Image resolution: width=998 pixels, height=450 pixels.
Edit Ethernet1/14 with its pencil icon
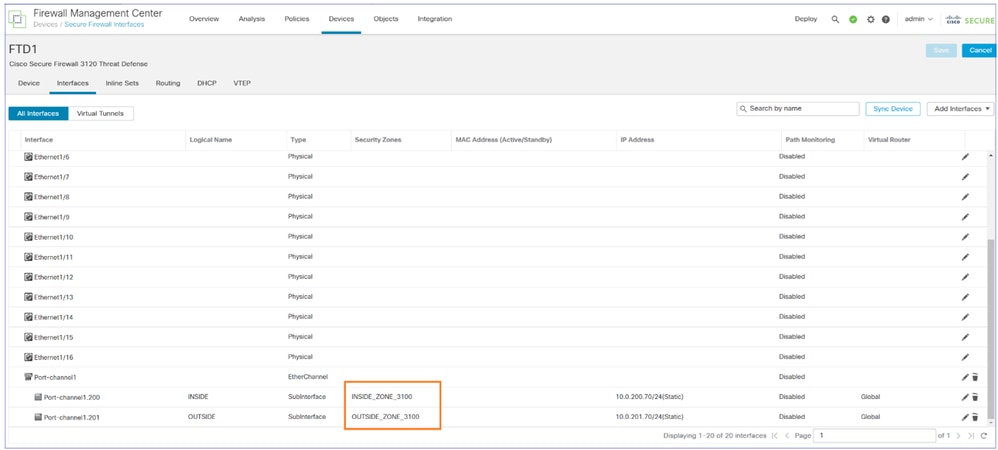(x=965, y=317)
